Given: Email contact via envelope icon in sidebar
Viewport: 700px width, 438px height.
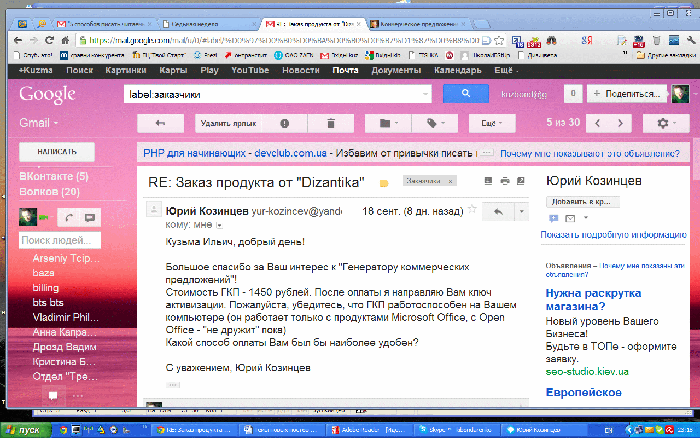Looking at the screenshot, I should [570, 218].
